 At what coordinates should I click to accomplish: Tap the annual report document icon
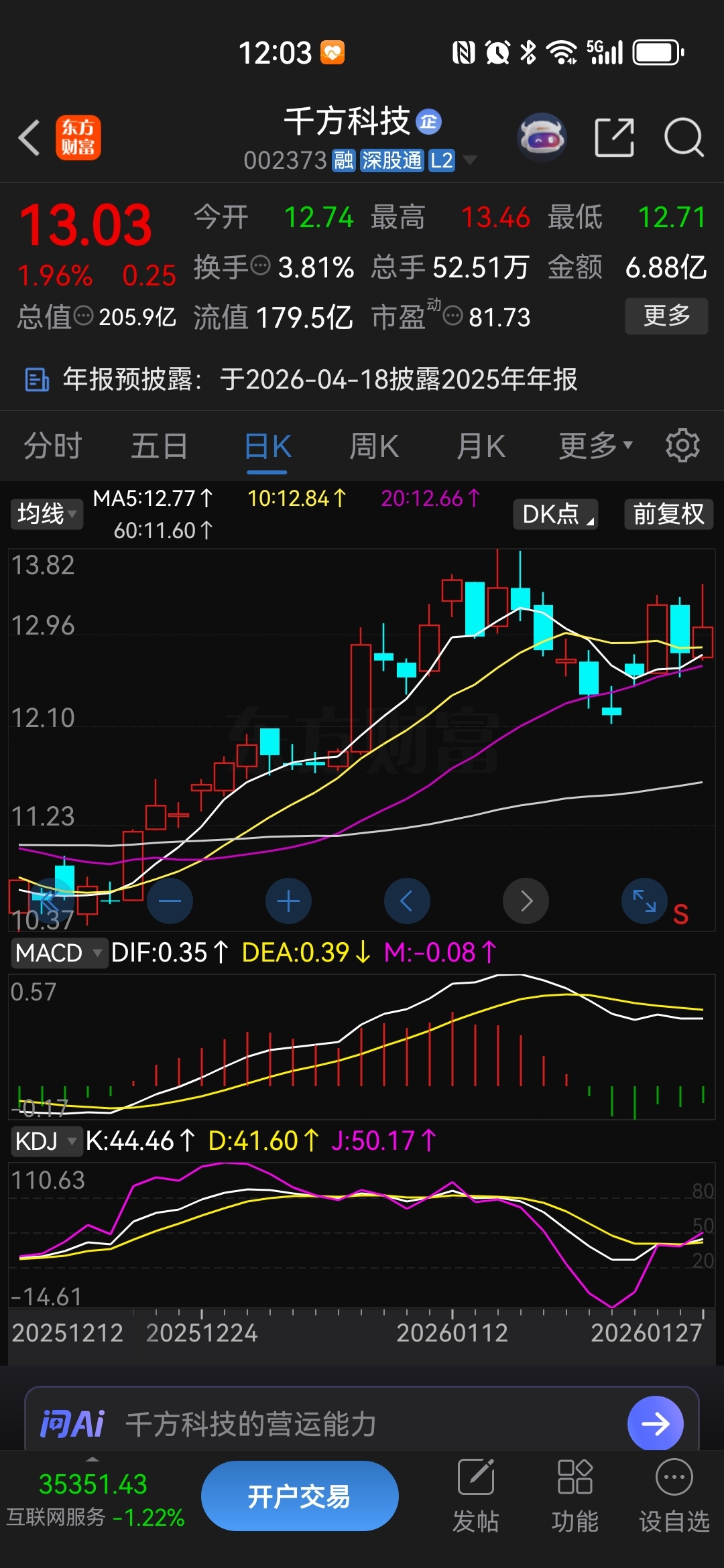37,379
